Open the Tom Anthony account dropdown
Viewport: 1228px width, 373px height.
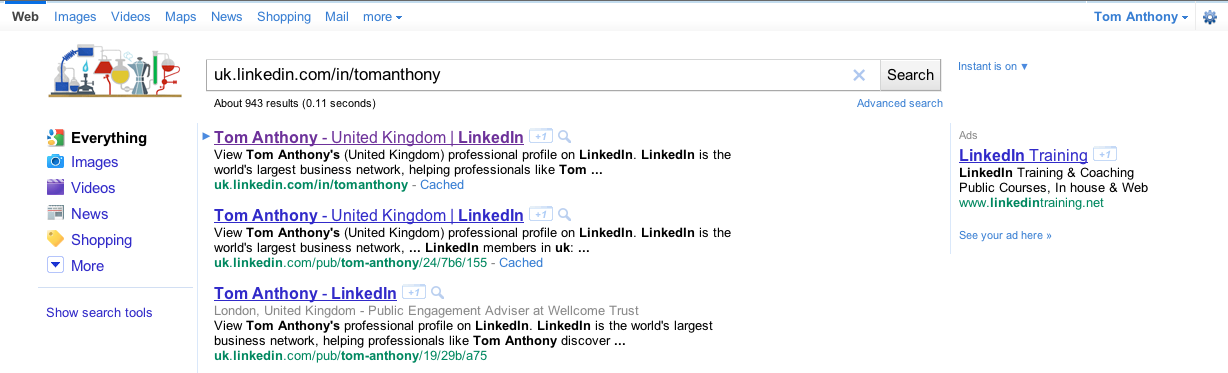tap(1142, 17)
